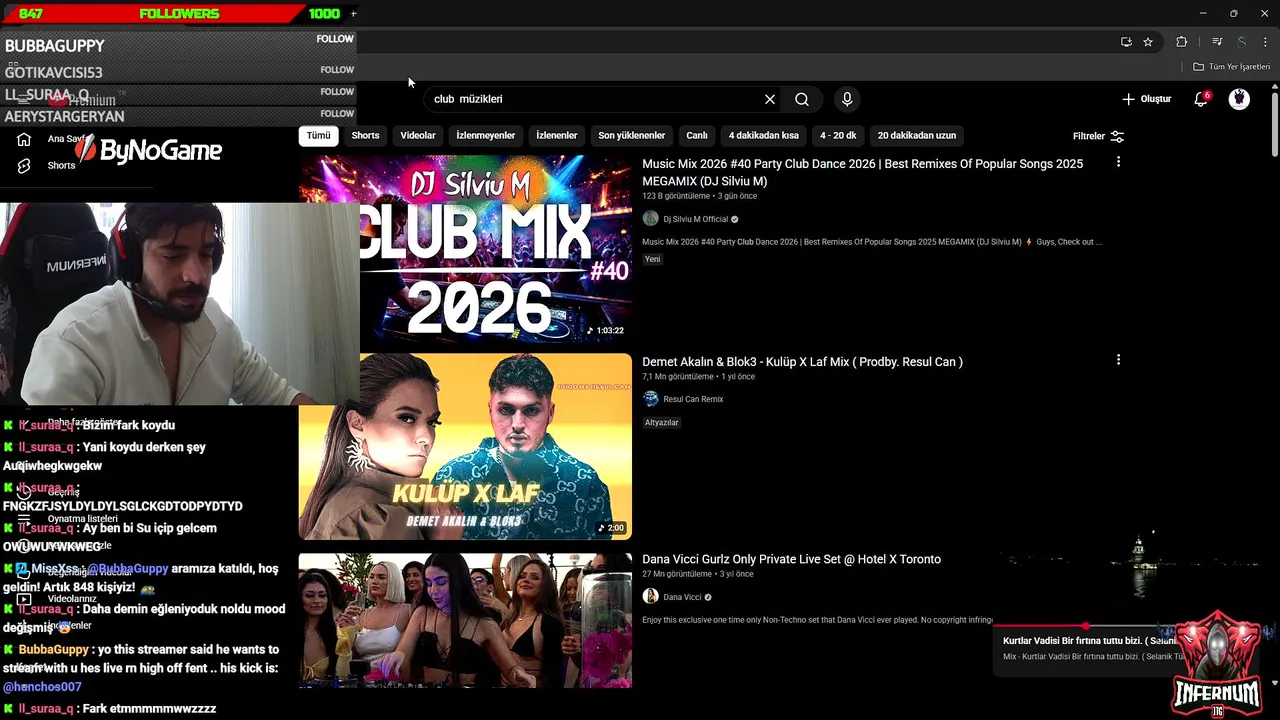This screenshot has height=720, width=1280.
Task: Go to Resul Can Remix channel name
Action: (x=693, y=399)
